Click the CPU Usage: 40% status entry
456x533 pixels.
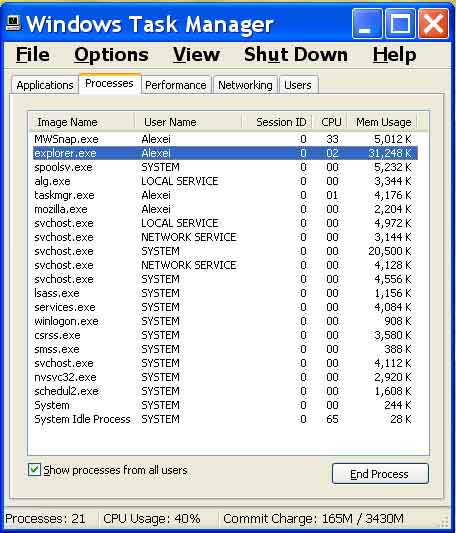[152, 519]
